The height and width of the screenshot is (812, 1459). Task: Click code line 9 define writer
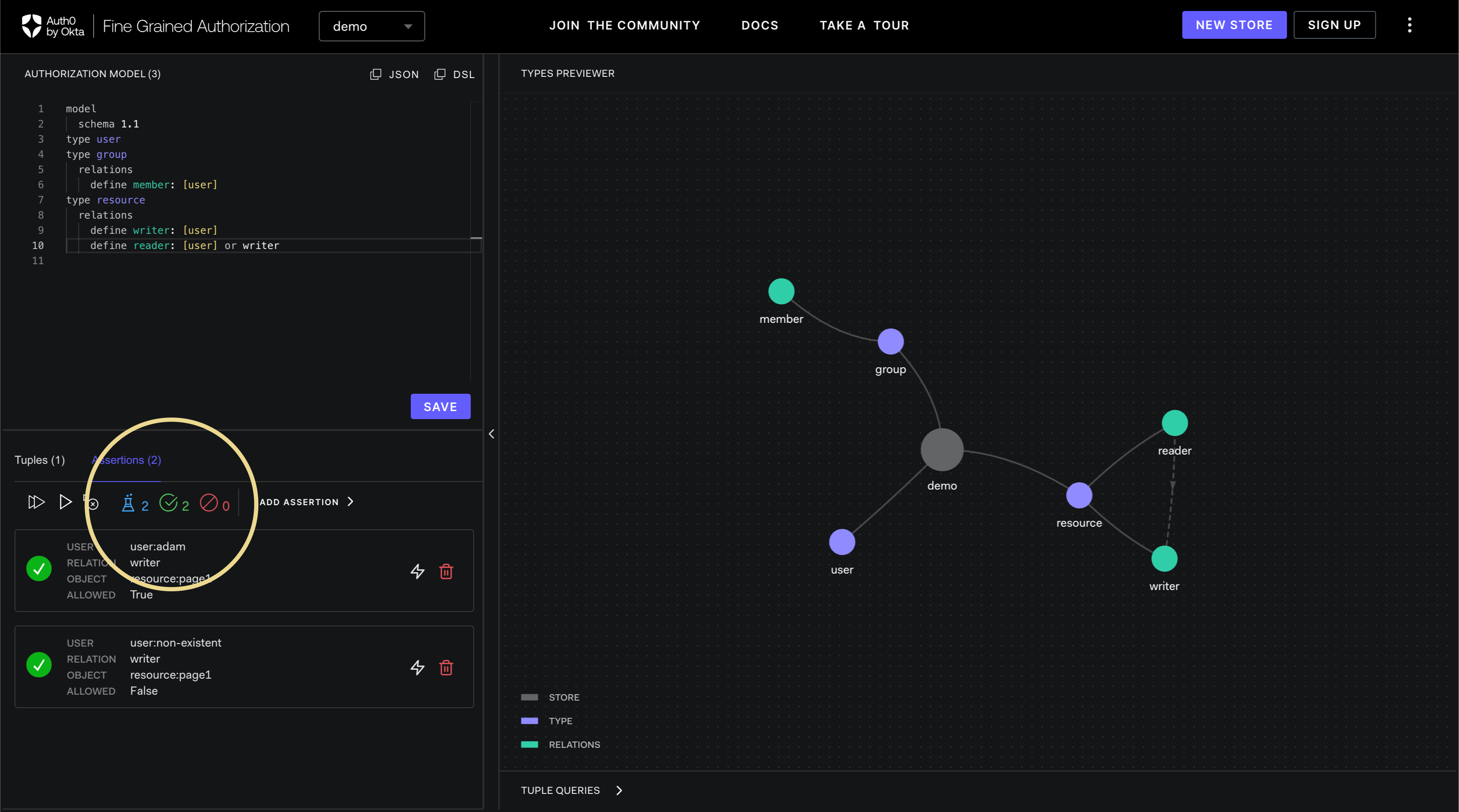click(x=154, y=230)
